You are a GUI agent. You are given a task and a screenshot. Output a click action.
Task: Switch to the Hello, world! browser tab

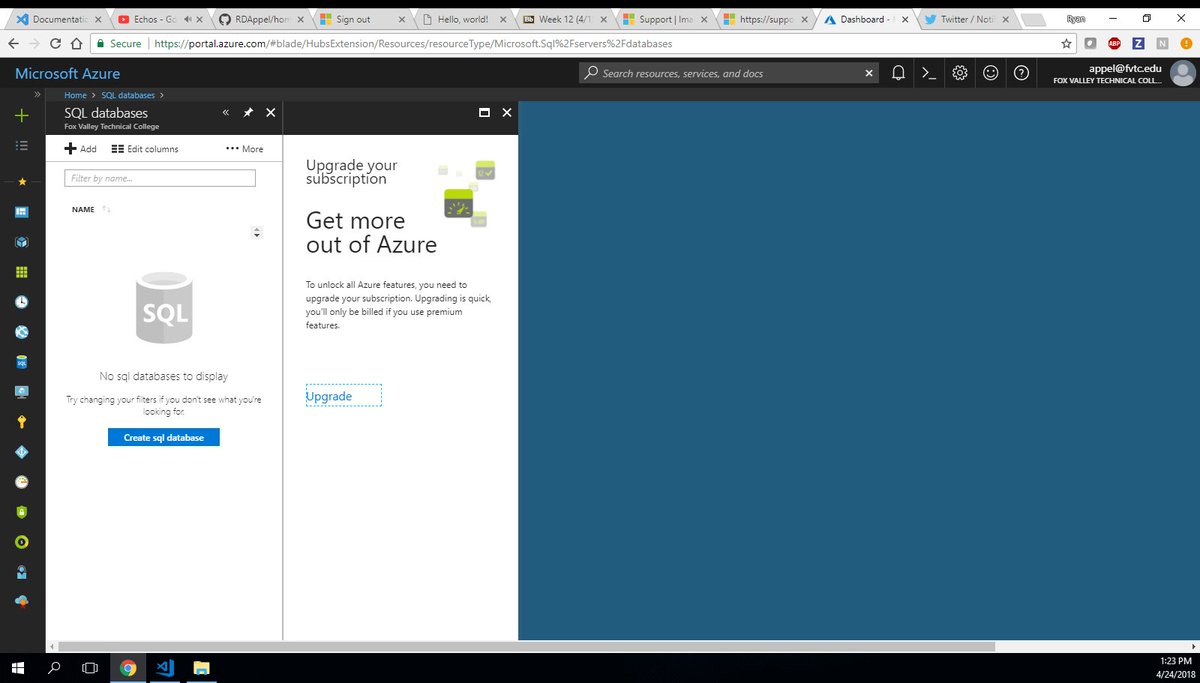click(462, 19)
